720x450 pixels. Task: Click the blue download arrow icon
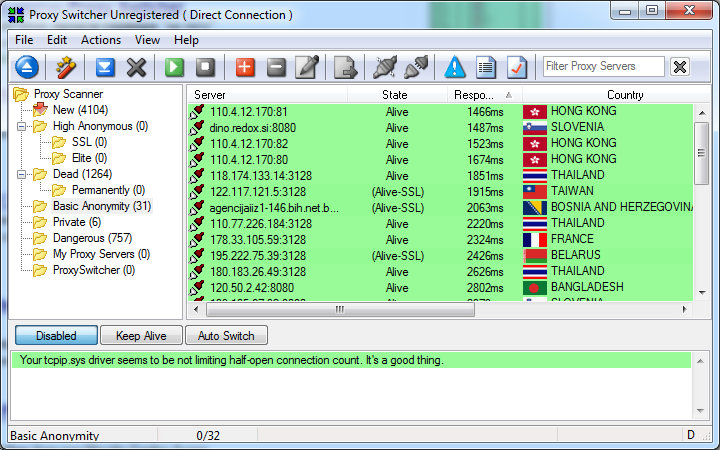pyautogui.click(x=105, y=67)
